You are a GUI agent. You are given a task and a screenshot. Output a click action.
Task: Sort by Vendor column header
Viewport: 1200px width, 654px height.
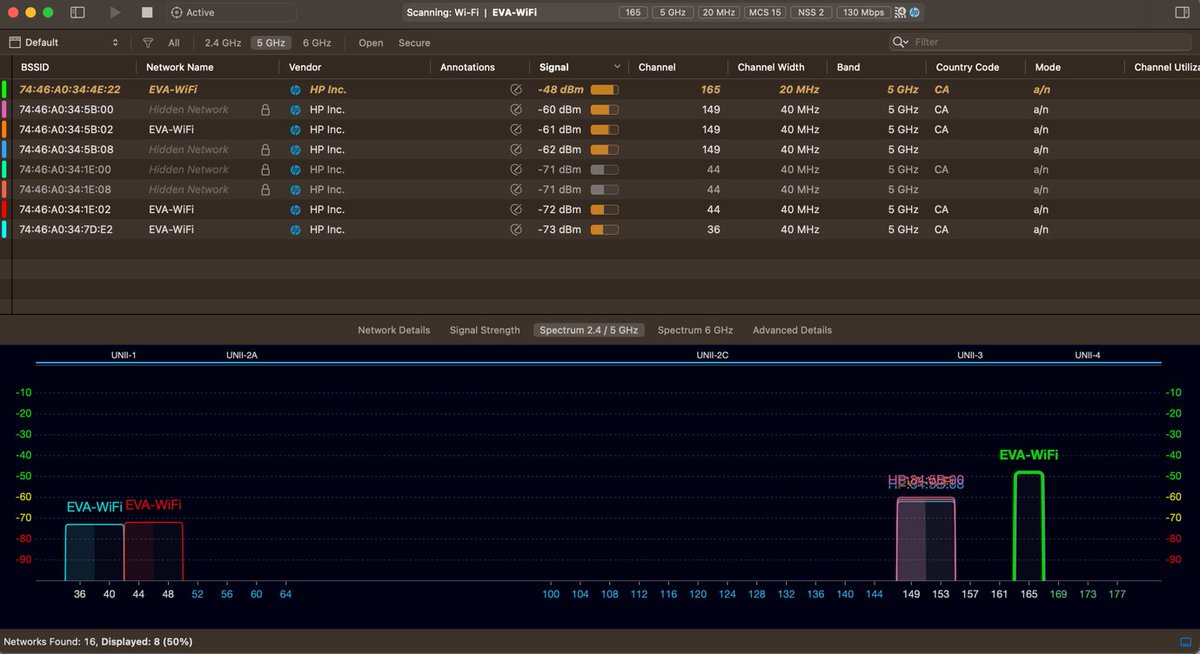coord(305,67)
